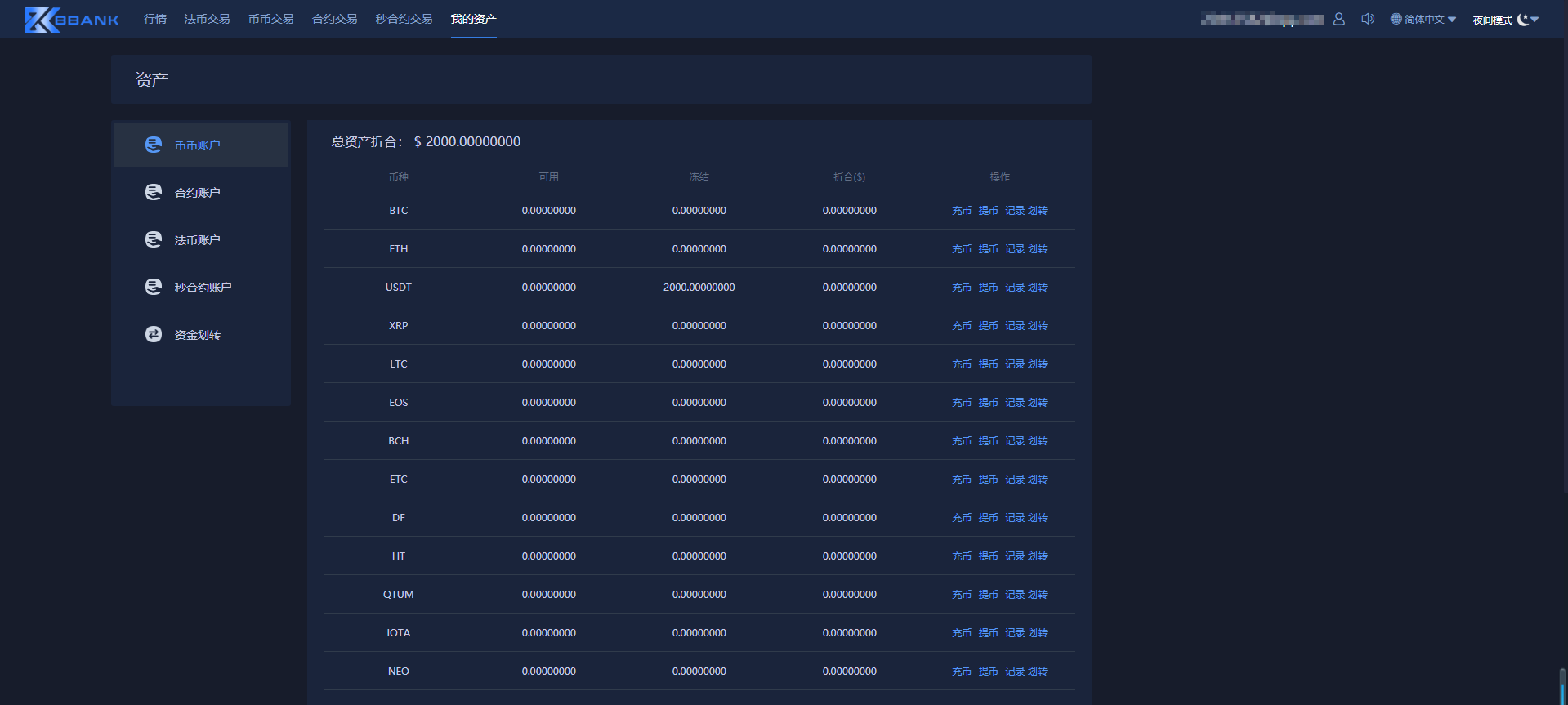Click the 合约账户 sidebar icon
The height and width of the screenshot is (705, 1568).
(154, 192)
